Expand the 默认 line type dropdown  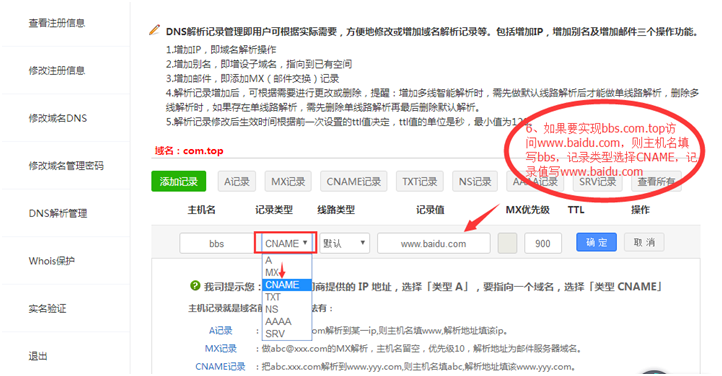(344, 243)
